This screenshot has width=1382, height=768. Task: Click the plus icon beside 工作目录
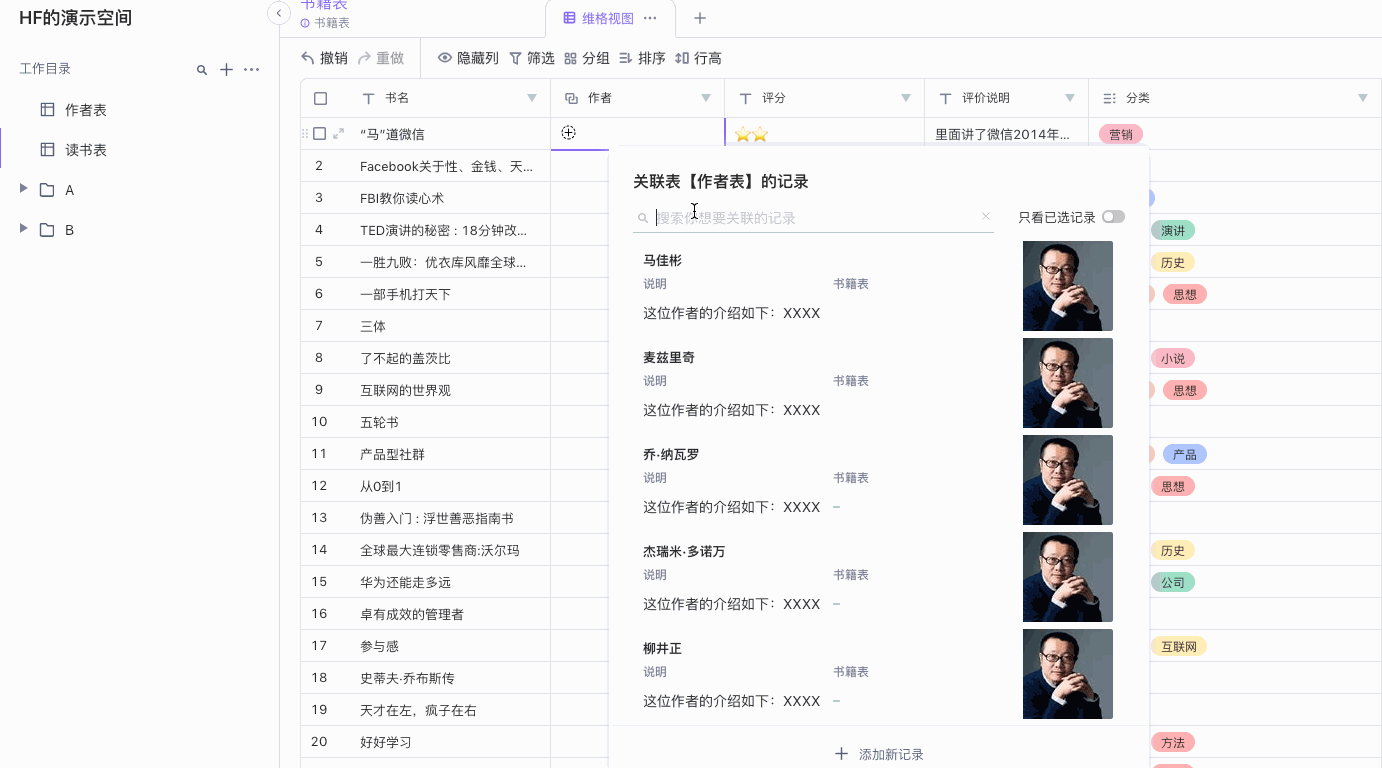click(x=227, y=70)
